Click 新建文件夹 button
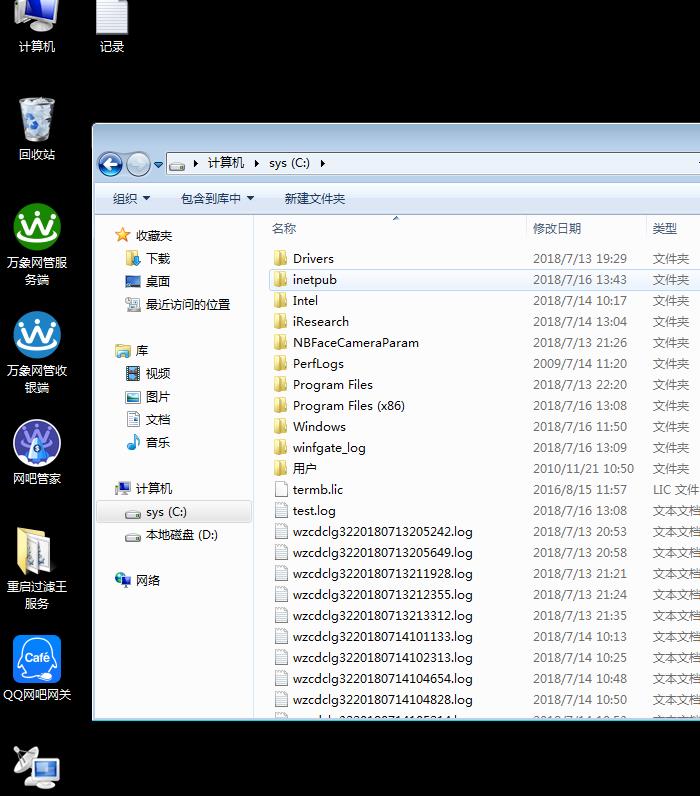This screenshot has width=700, height=796. 315,198
